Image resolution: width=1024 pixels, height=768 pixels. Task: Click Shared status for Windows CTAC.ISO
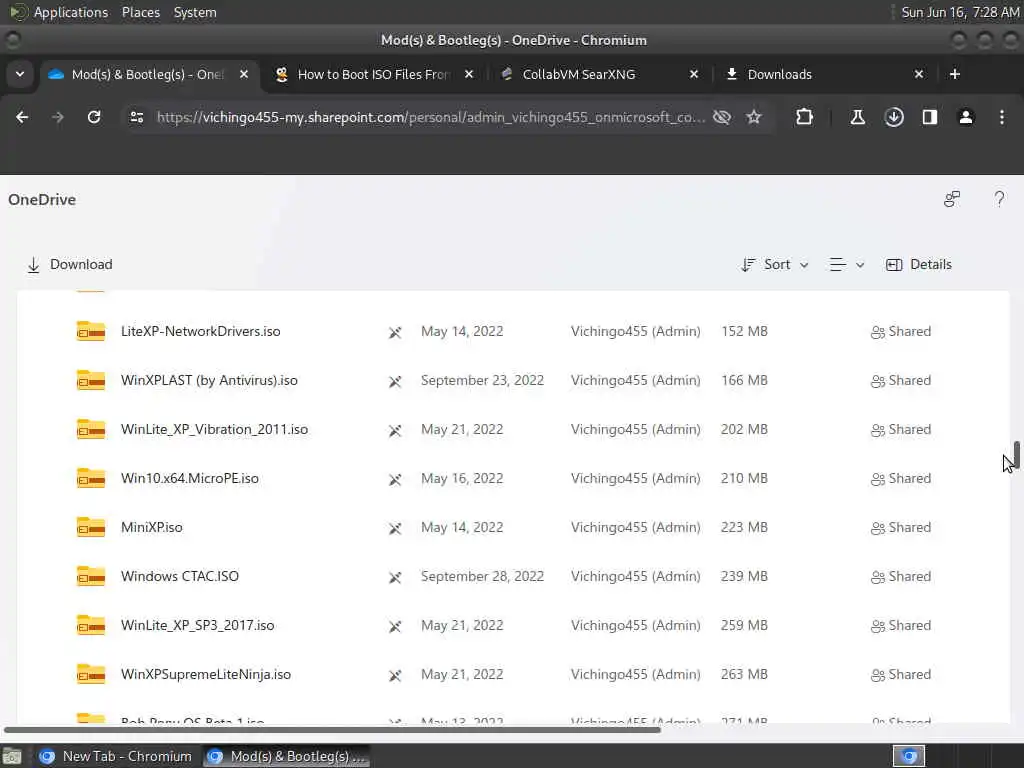[901, 576]
